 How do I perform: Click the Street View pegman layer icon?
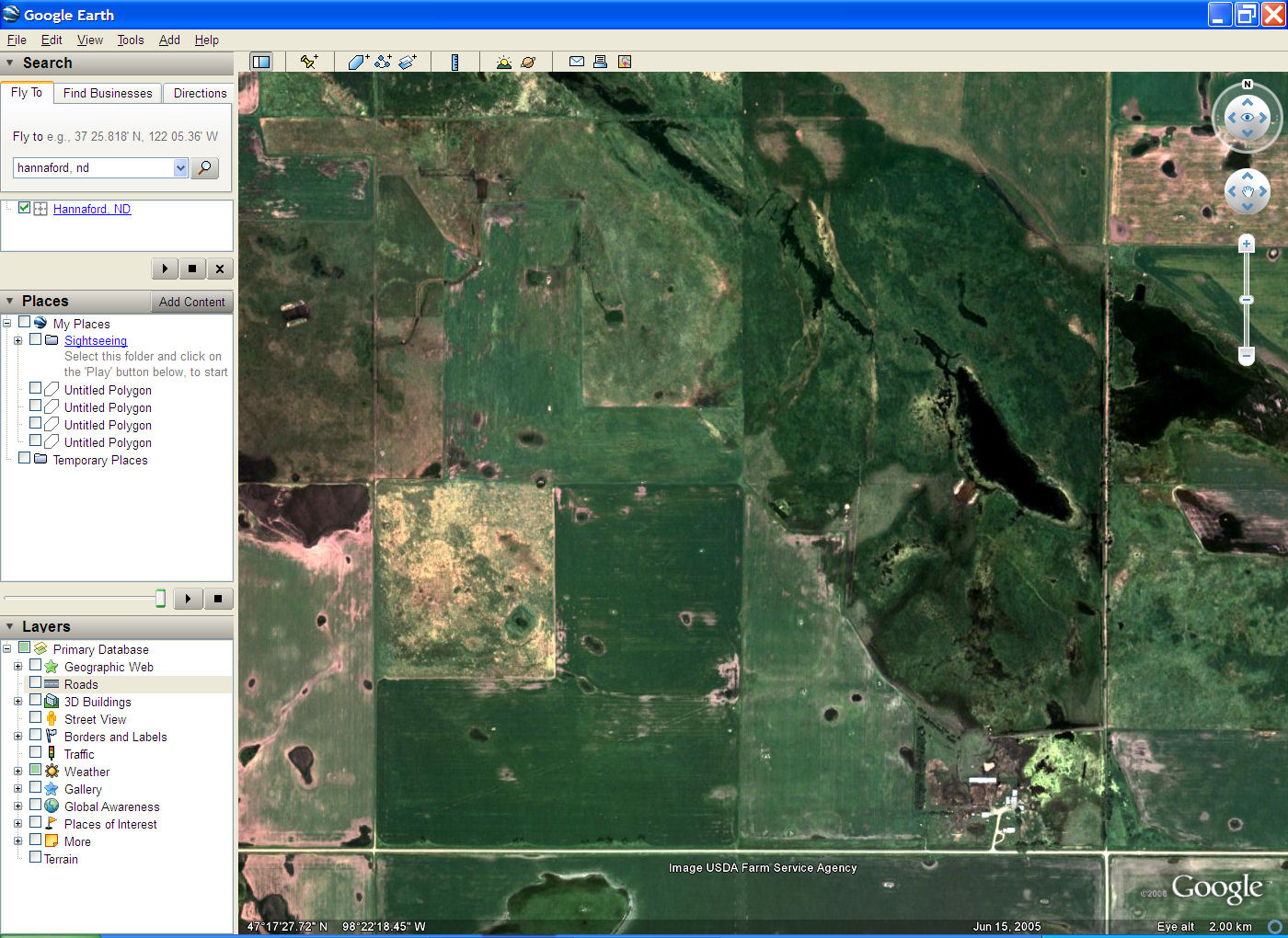click(x=52, y=718)
